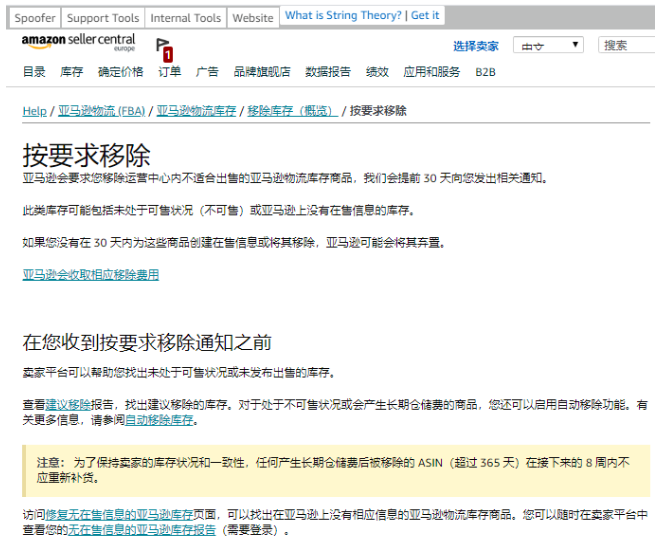Click the 搜索 search field

click(627, 45)
